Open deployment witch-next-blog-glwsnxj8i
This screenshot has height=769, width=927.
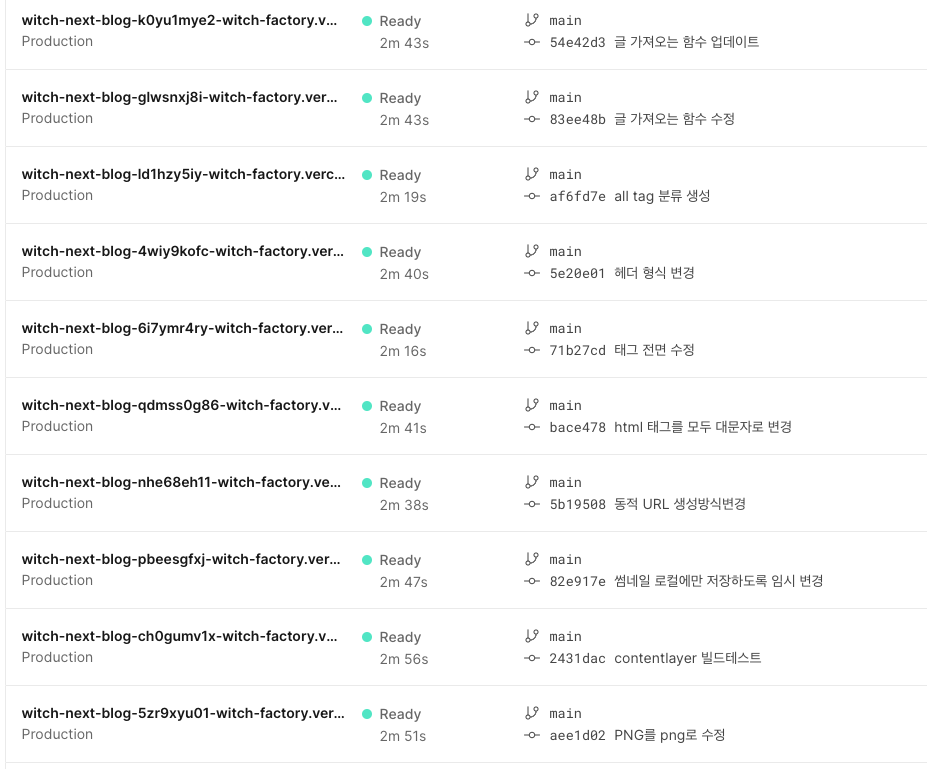click(x=179, y=97)
